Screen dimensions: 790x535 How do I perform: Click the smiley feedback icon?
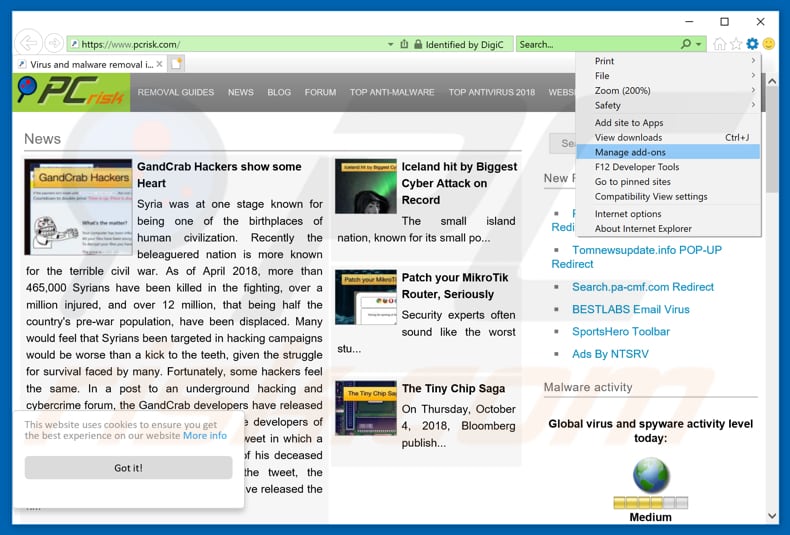coord(769,44)
